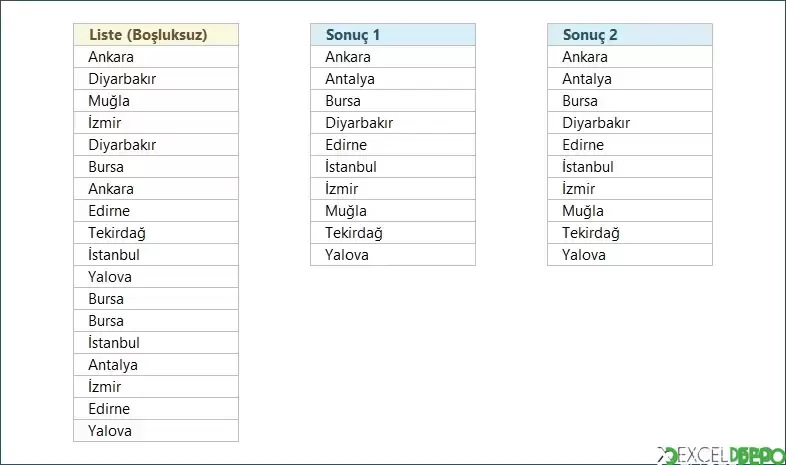Select the Sonuç 2 header cell
The image size is (786, 465).
[x=630, y=35]
